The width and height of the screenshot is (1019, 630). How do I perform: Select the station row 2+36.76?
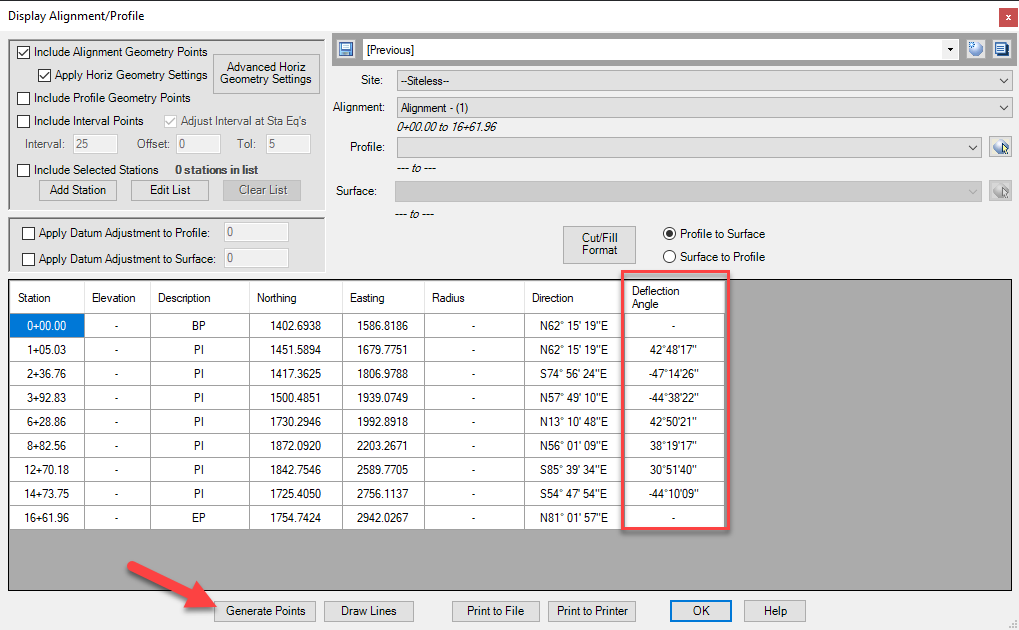(x=46, y=372)
